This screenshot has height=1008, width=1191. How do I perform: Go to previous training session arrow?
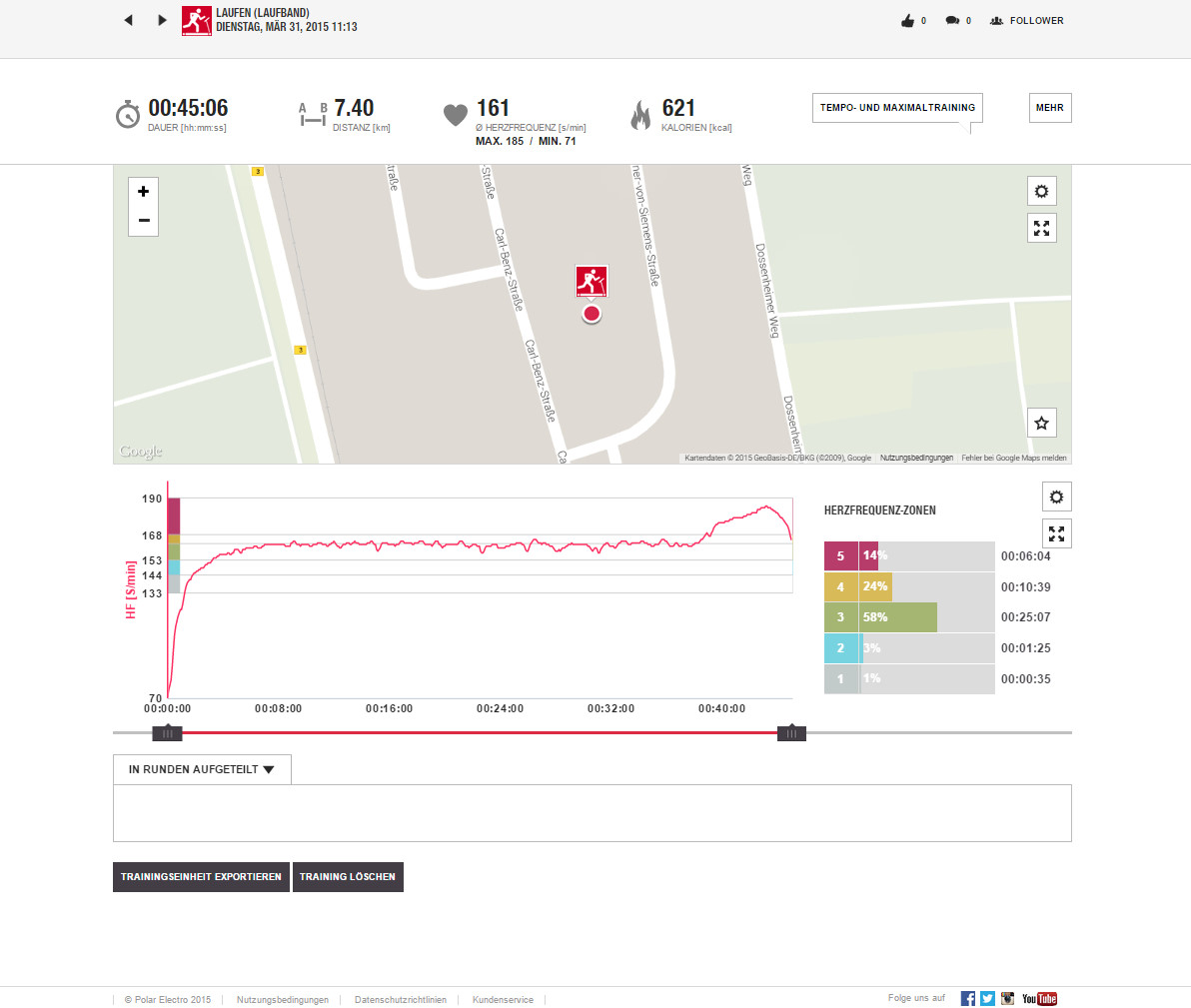tap(128, 20)
